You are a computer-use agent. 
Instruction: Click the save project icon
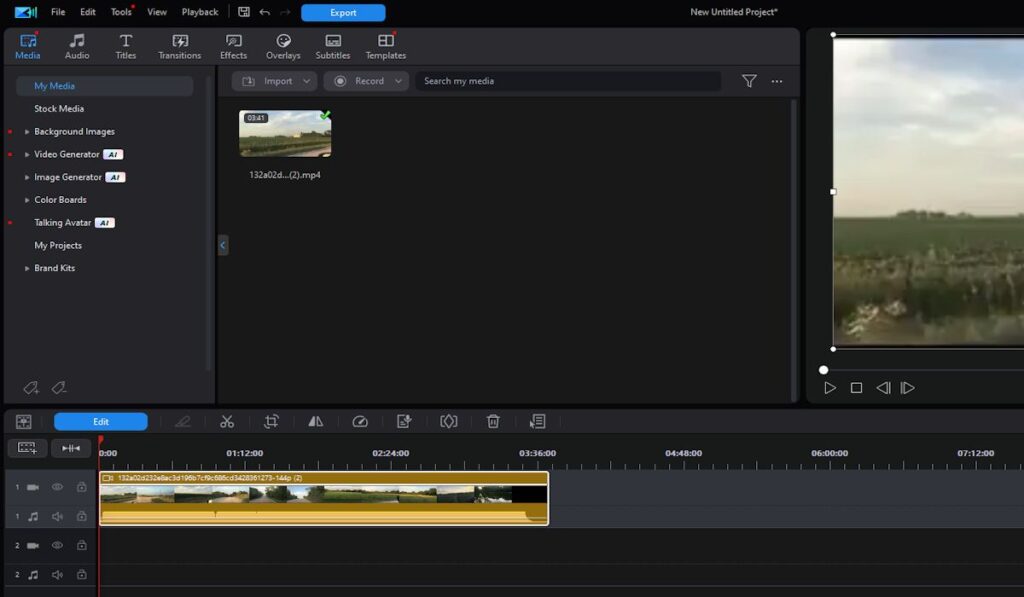coord(244,12)
